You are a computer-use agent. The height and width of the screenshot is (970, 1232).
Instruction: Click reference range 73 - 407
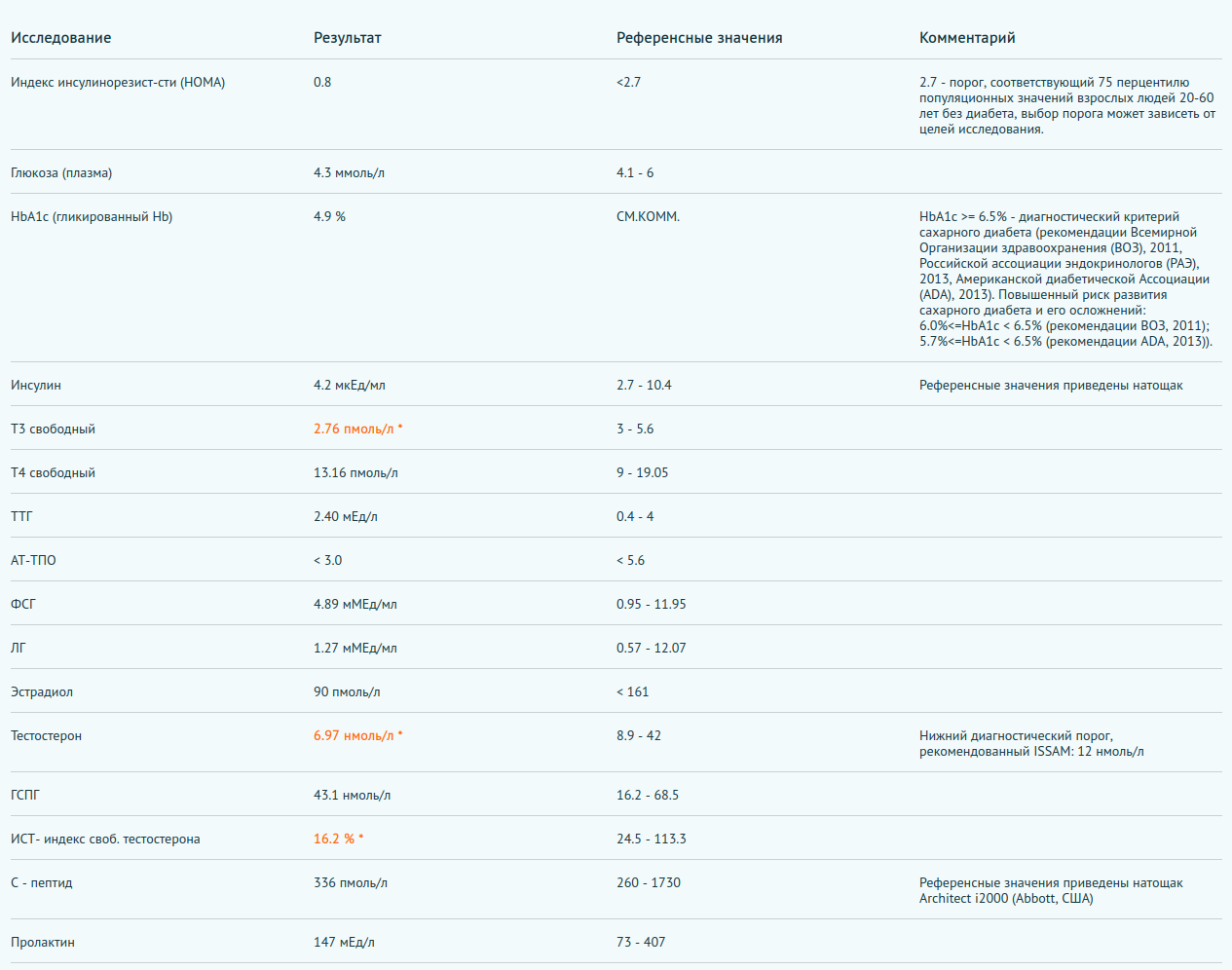tap(641, 943)
